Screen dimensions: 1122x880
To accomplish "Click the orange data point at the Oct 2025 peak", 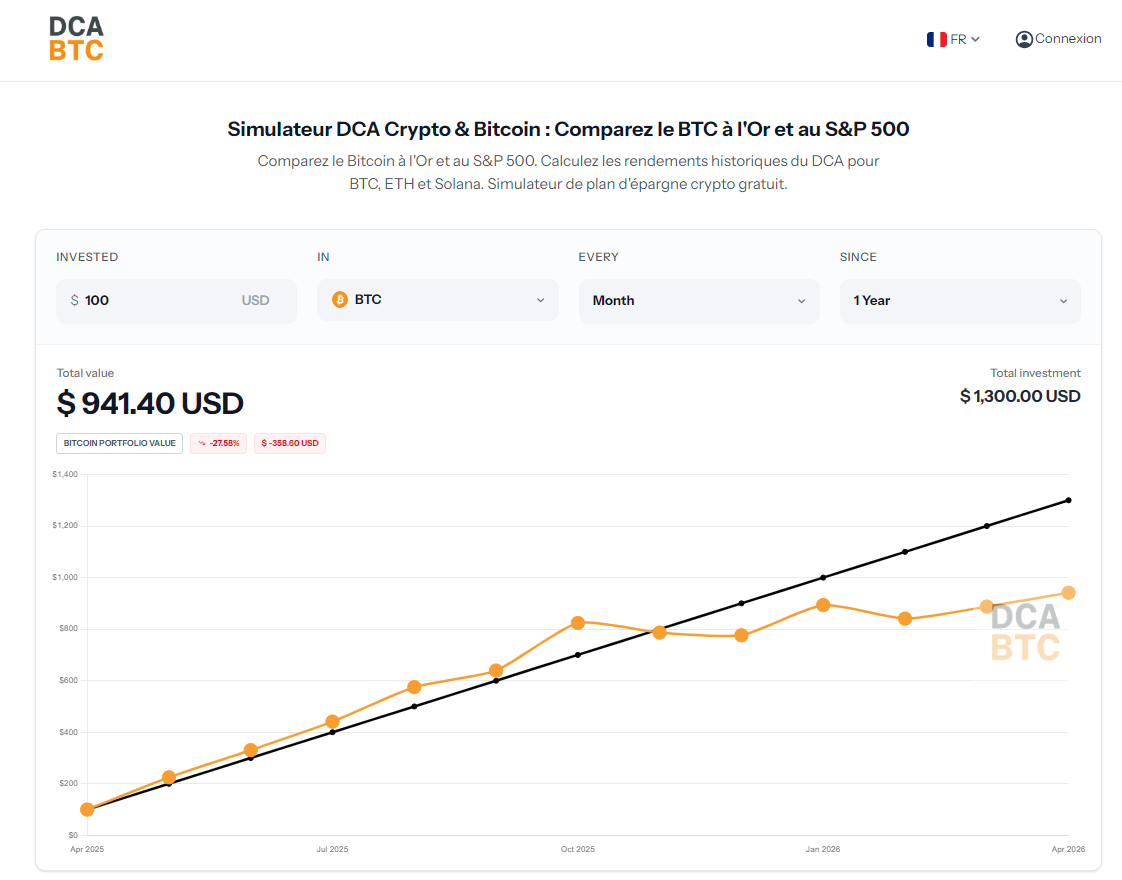I will point(577,622).
